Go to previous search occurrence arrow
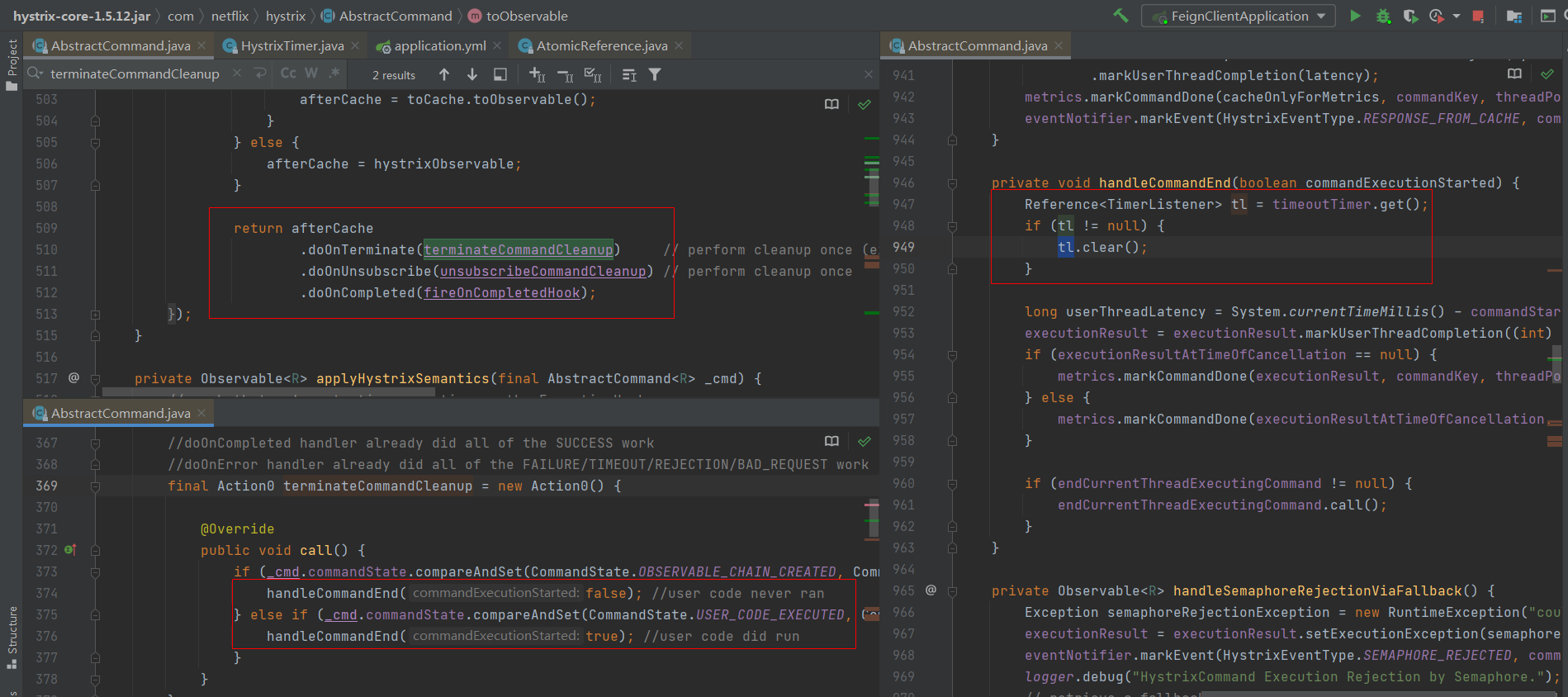This screenshot has width=1568, height=697. click(x=444, y=74)
